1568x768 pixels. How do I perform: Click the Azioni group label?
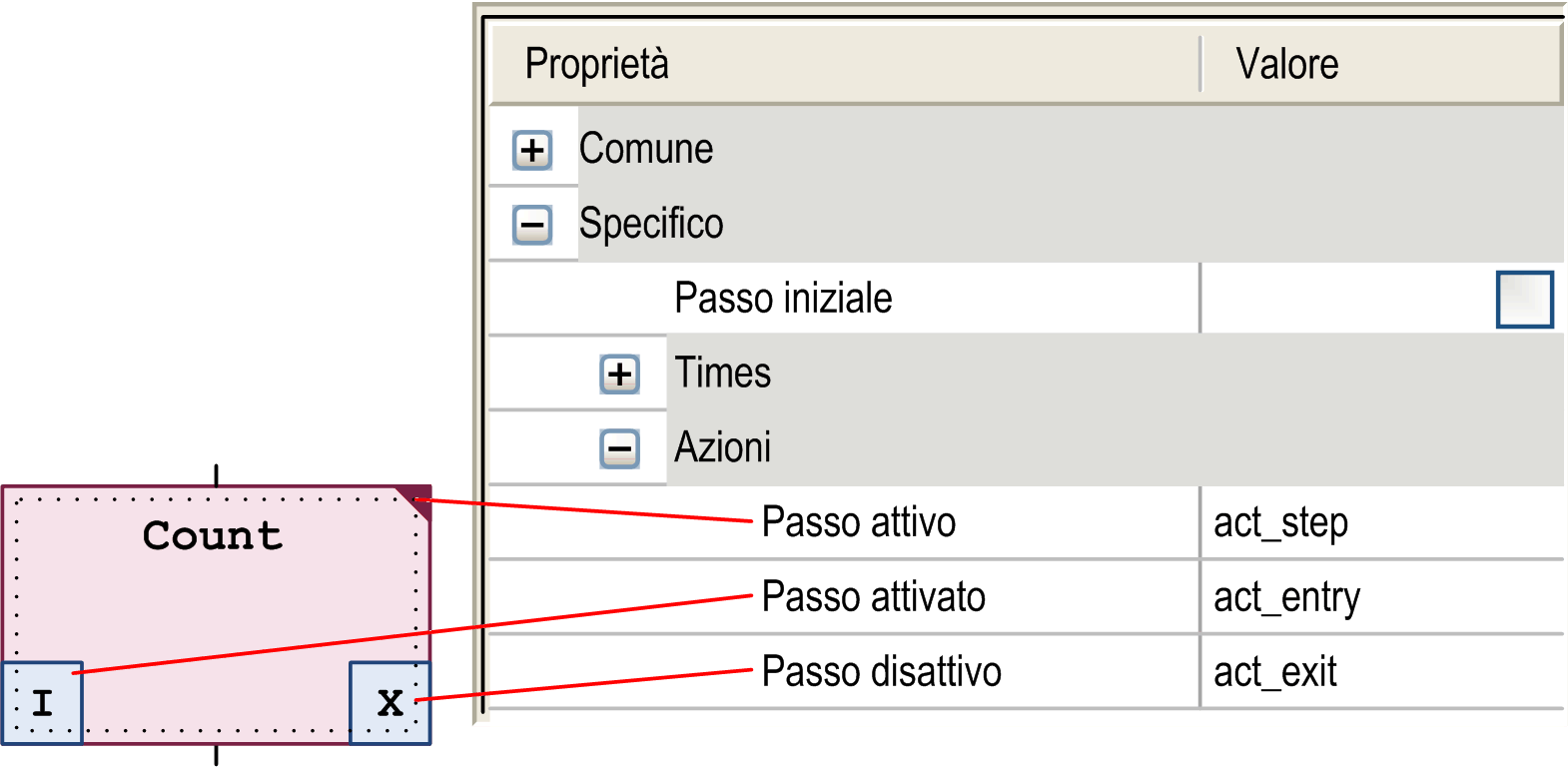723,448
